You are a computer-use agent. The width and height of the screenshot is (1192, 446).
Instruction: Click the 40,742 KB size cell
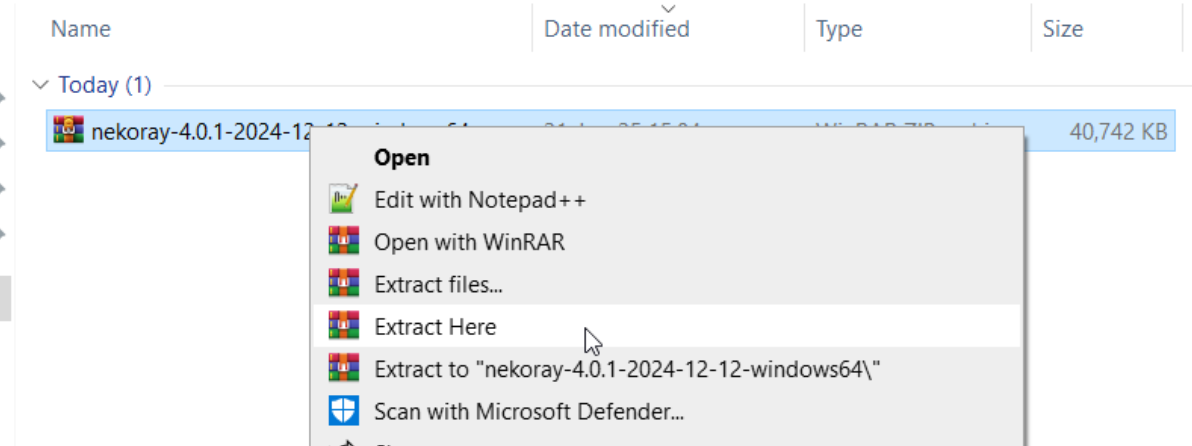coord(1118,131)
